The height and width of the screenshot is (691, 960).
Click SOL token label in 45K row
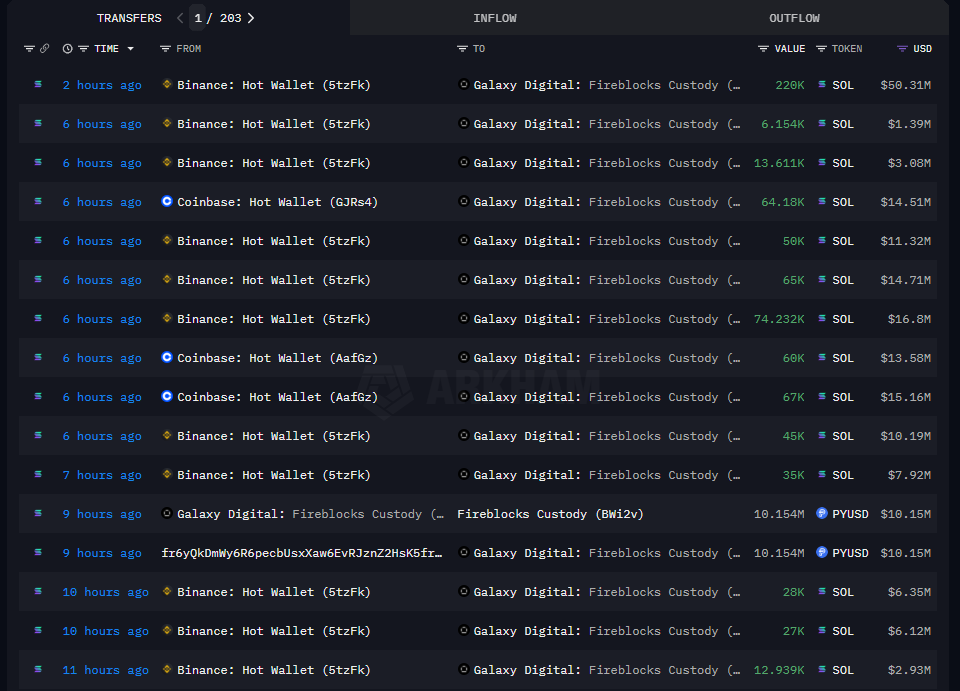click(x=843, y=436)
